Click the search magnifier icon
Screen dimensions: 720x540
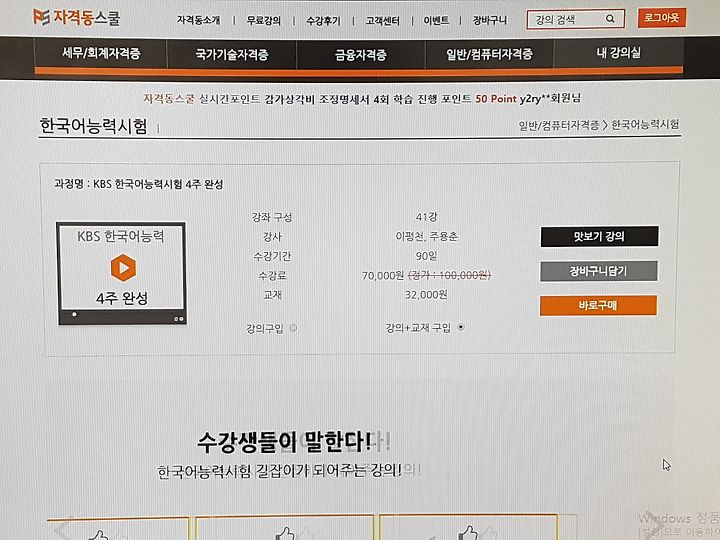[610, 19]
